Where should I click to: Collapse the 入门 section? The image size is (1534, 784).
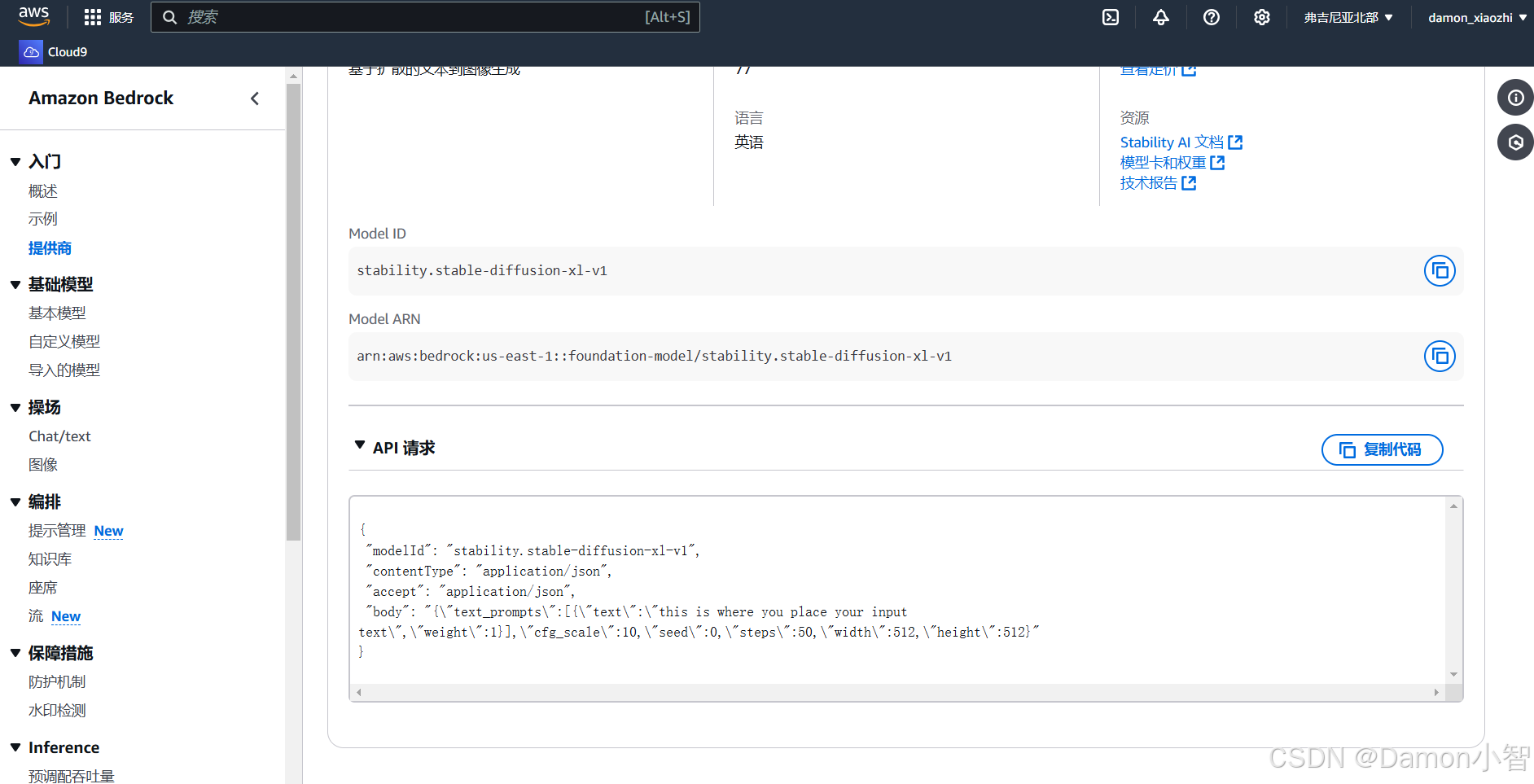15,162
